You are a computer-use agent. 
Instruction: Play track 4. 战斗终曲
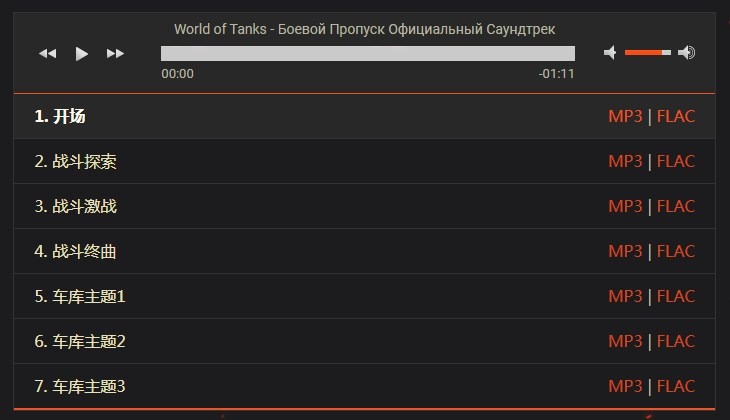click(75, 251)
